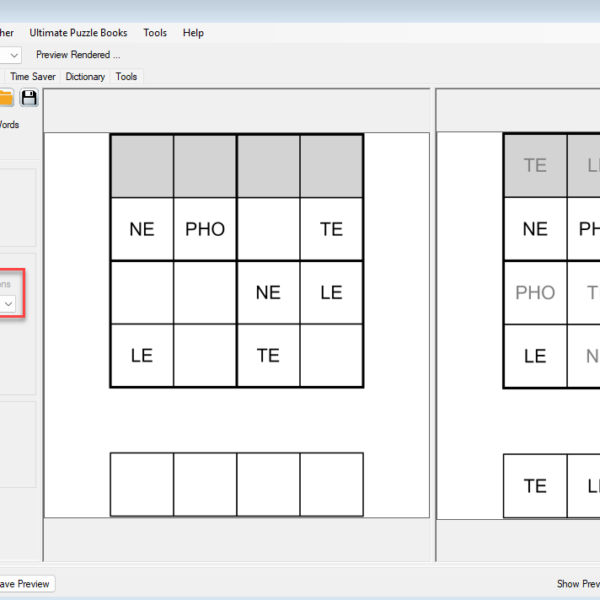This screenshot has height=600, width=600.
Task: Open the Help menu
Action: click(x=193, y=33)
